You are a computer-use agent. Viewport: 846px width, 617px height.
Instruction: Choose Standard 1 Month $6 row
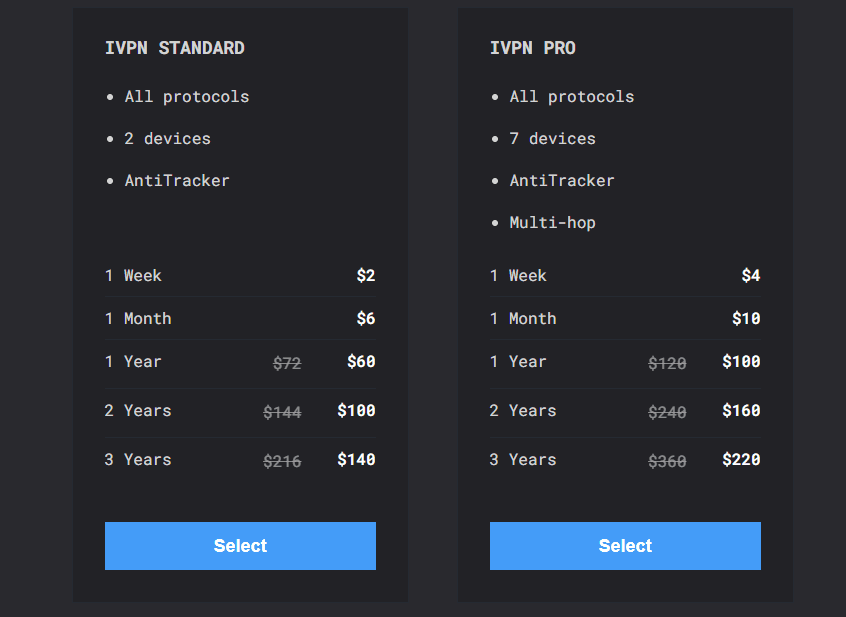[x=240, y=318]
